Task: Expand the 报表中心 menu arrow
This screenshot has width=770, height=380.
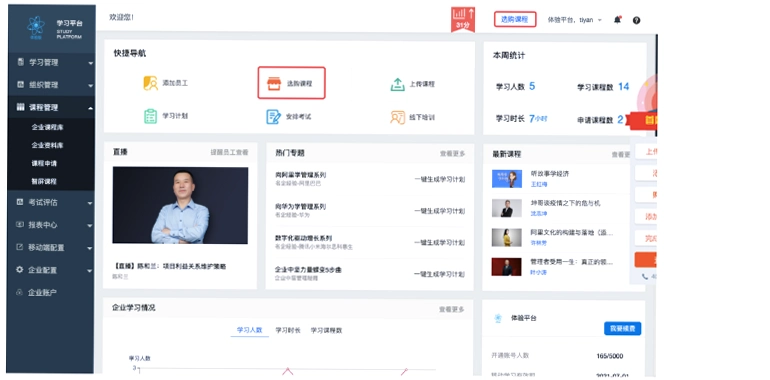Action: (x=90, y=225)
